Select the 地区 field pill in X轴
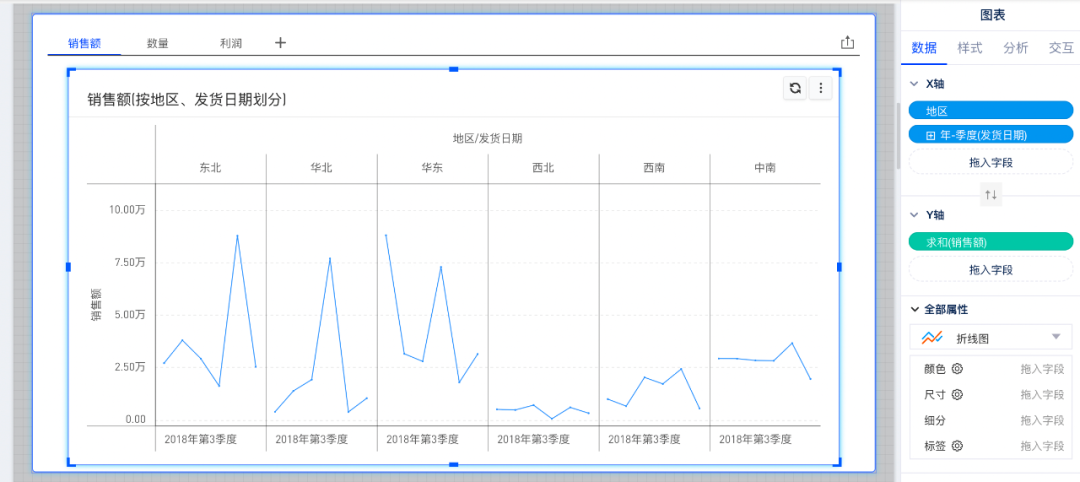The image size is (1080, 482). (990, 111)
